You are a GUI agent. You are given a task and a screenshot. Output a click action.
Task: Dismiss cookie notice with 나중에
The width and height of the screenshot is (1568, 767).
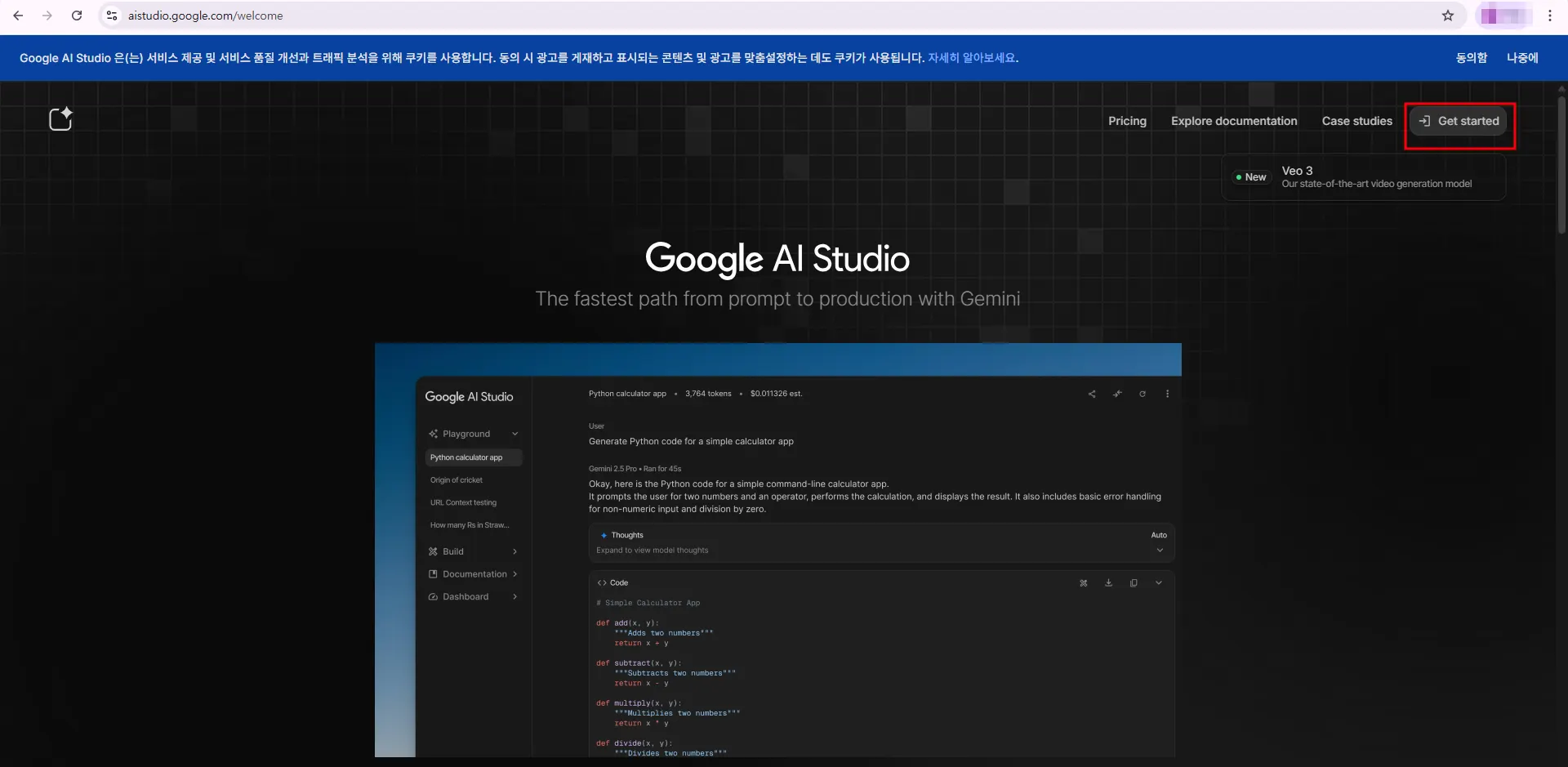point(1521,58)
